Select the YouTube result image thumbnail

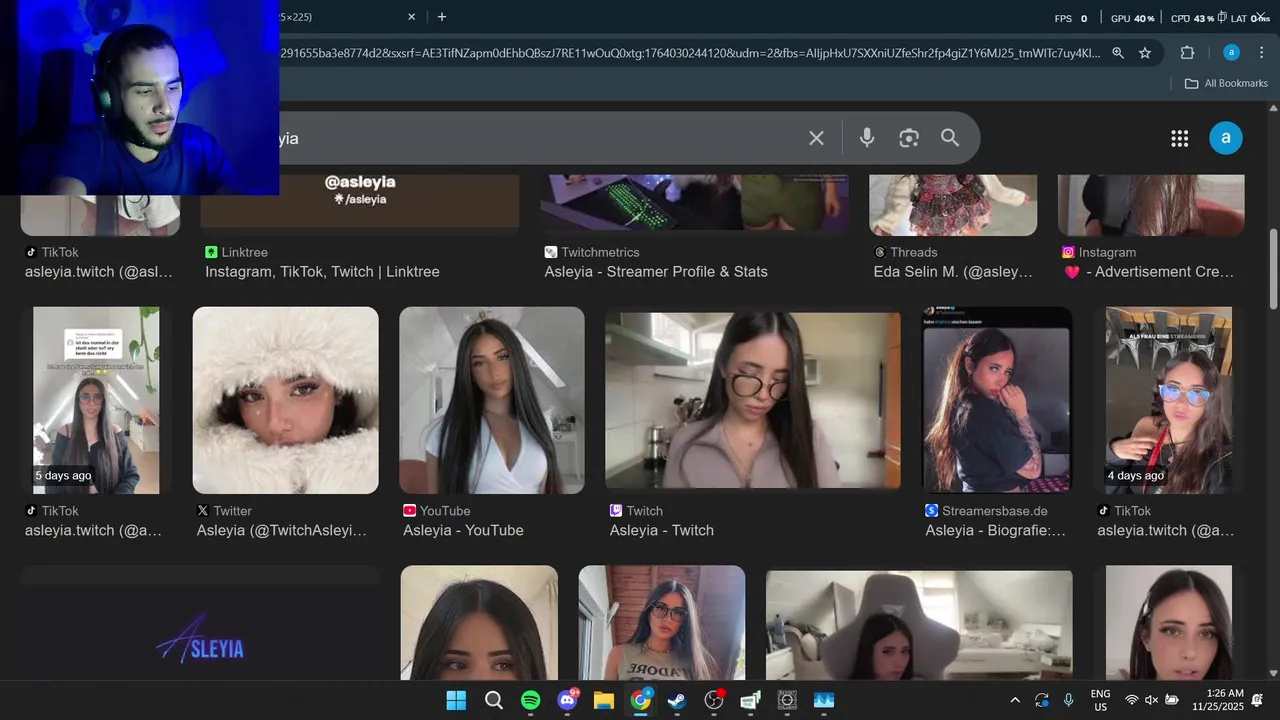(491, 400)
